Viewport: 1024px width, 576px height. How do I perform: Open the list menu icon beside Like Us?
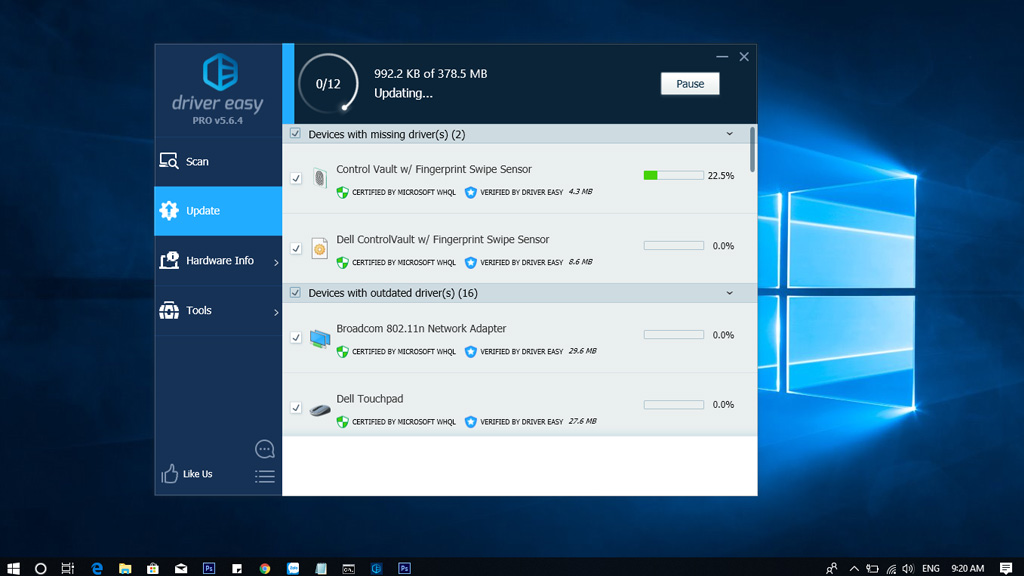[x=264, y=476]
